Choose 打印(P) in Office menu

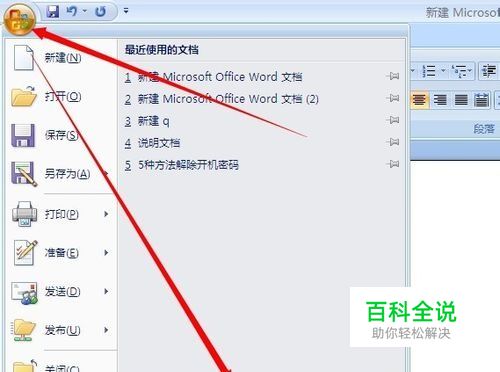[61, 214]
